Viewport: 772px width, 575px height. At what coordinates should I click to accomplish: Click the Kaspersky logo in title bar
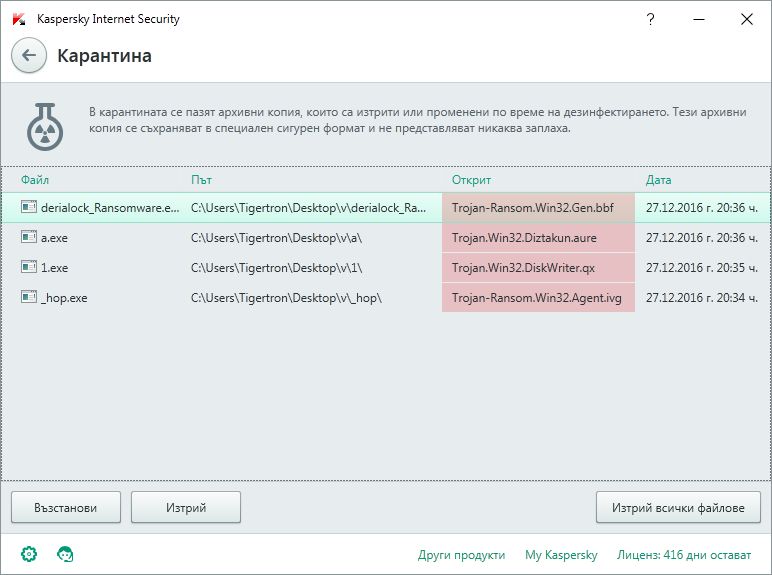19,19
